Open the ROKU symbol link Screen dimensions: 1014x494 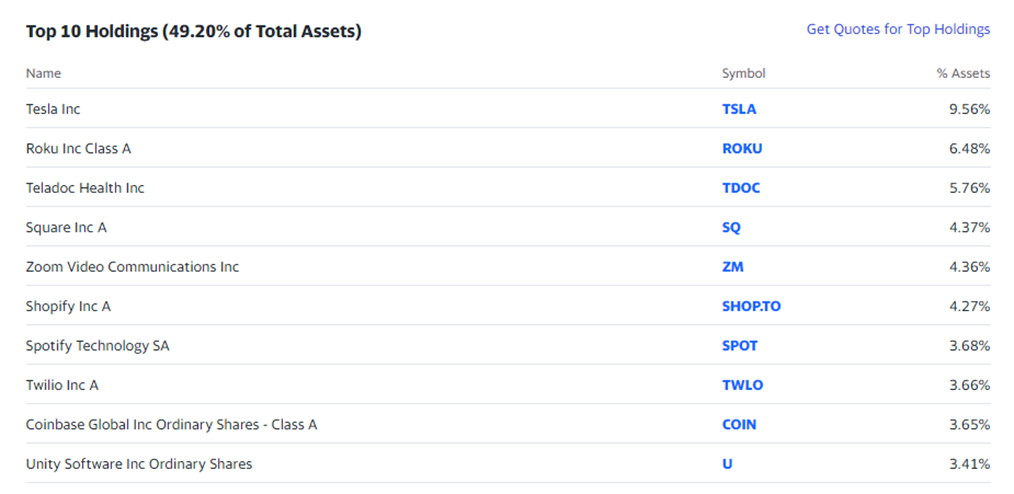(742, 149)
